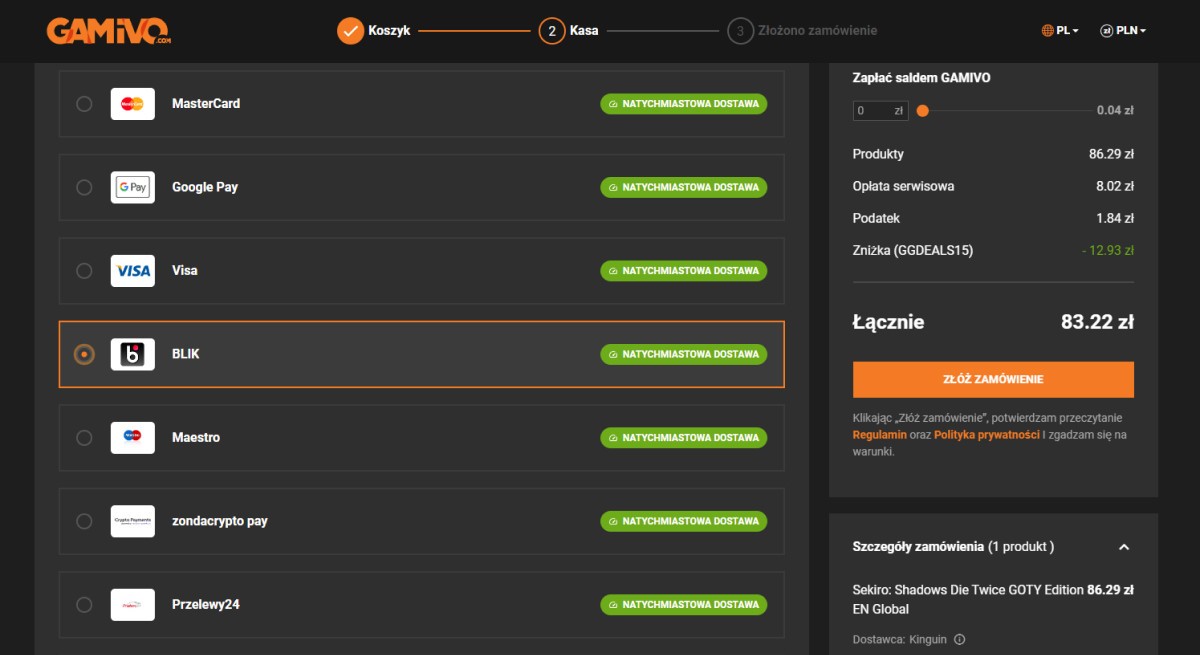Collapse the Szczegóły zamówienia section

coord(1124,547)
